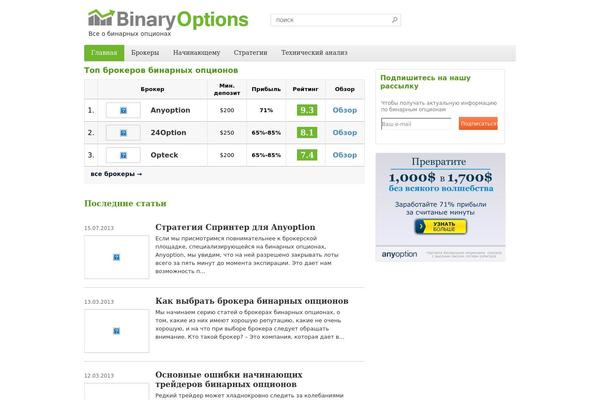Click the $250 deposit cell for 24Option
This screenshot has width=600, height=400.
click(x=227, y=132)
